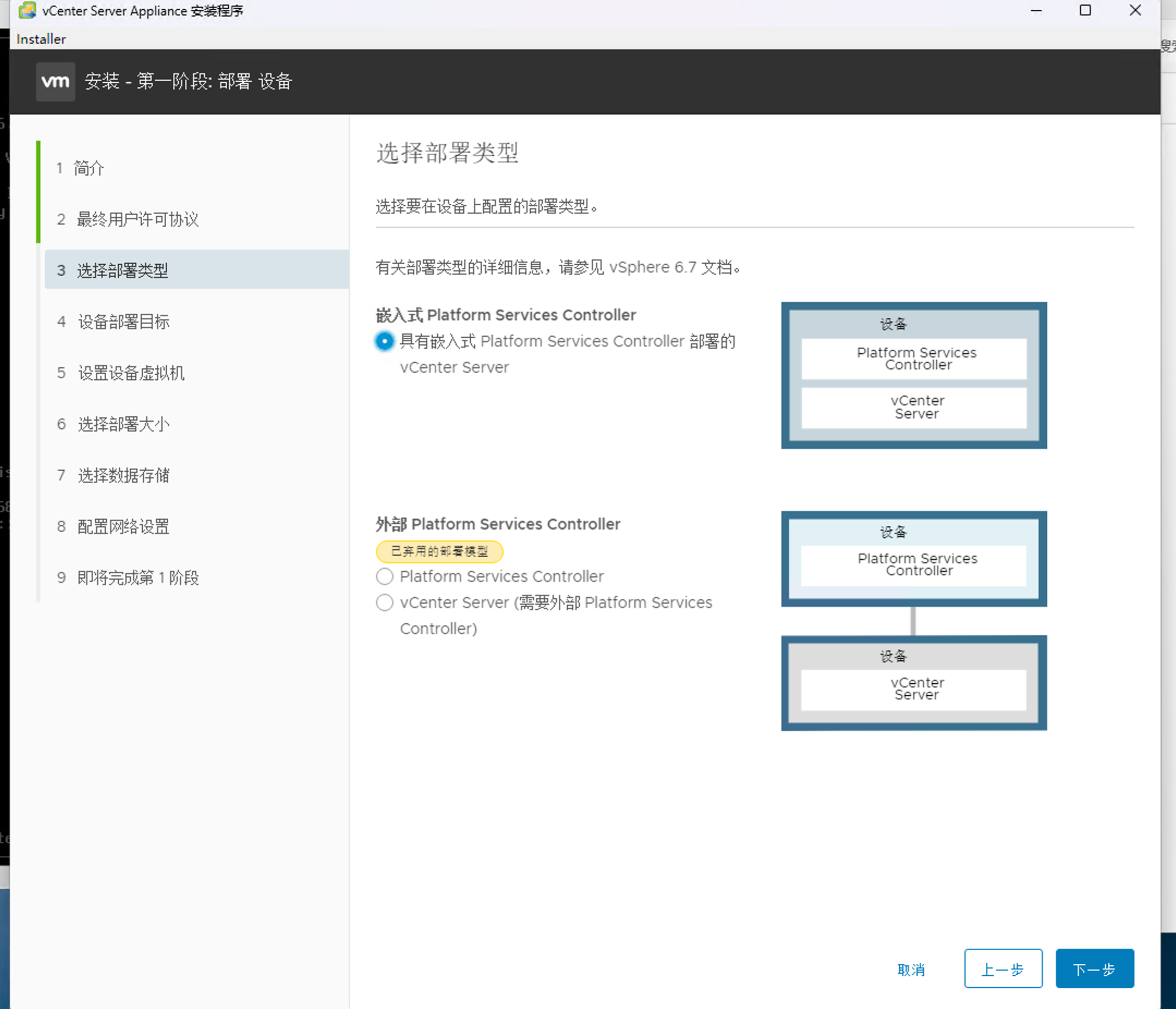This screenshot has height=1009, width=1176.
Task: Select step 4 设备部署目标
Action: (x=113, y=322)
